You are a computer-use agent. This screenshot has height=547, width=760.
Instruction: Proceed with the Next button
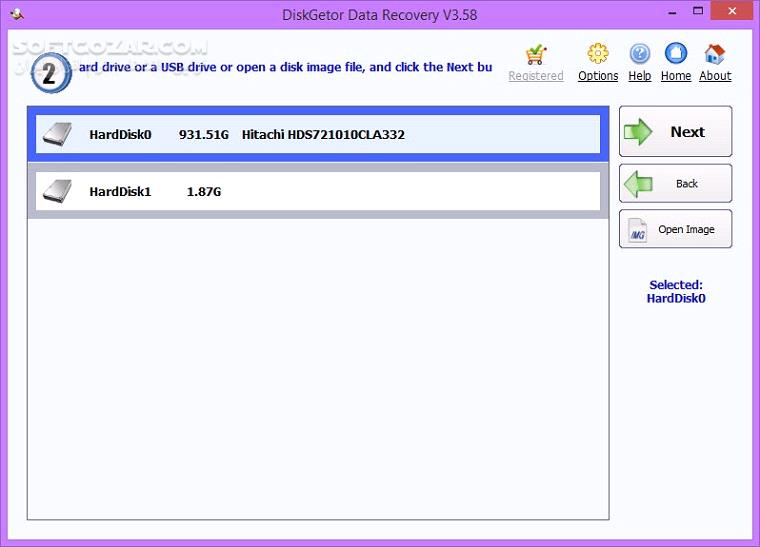tap(676, 131)
